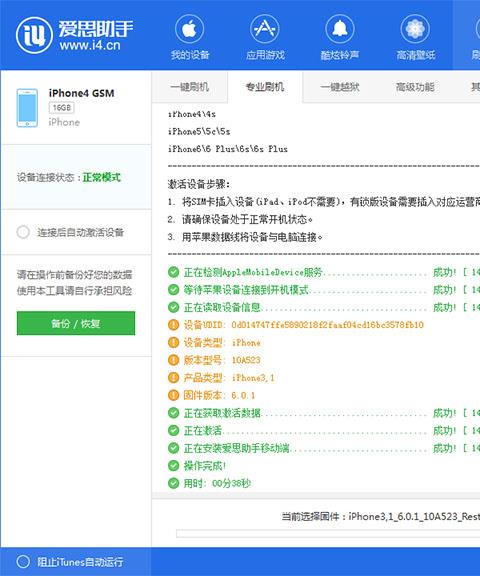Click orange warning icon beside 固件版本
Viewport: 480px width, 576px height.
pos(173,395)
